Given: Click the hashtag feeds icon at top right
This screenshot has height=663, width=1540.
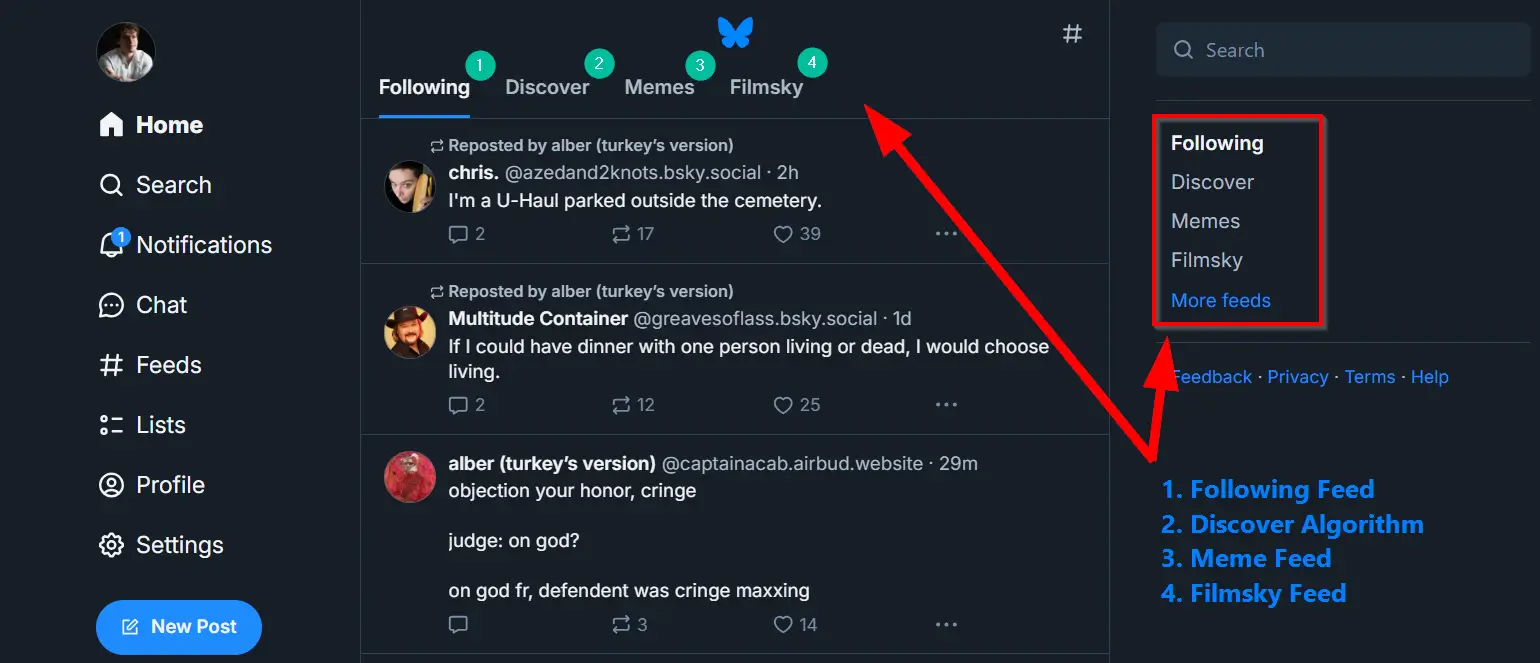Looking at the screenshot, I should [1072, 34].
